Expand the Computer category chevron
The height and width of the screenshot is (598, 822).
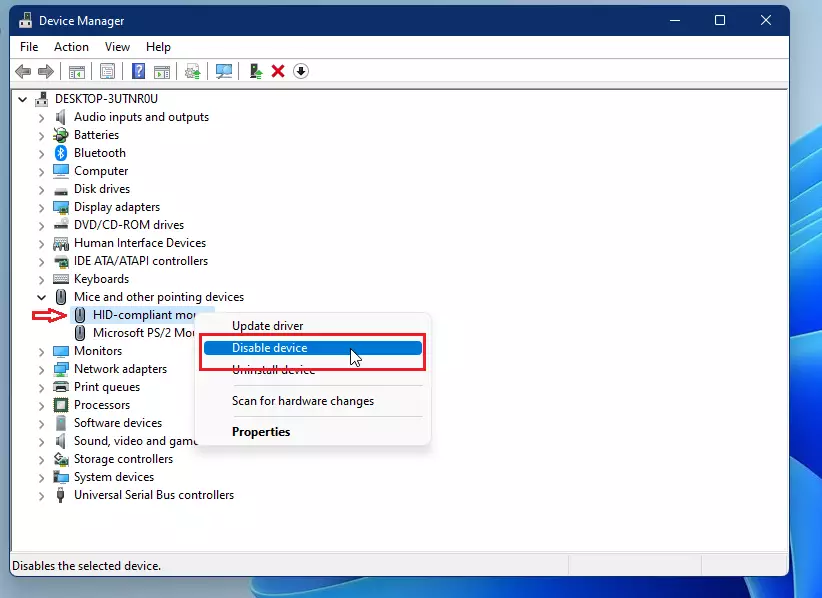pos(41,171)
